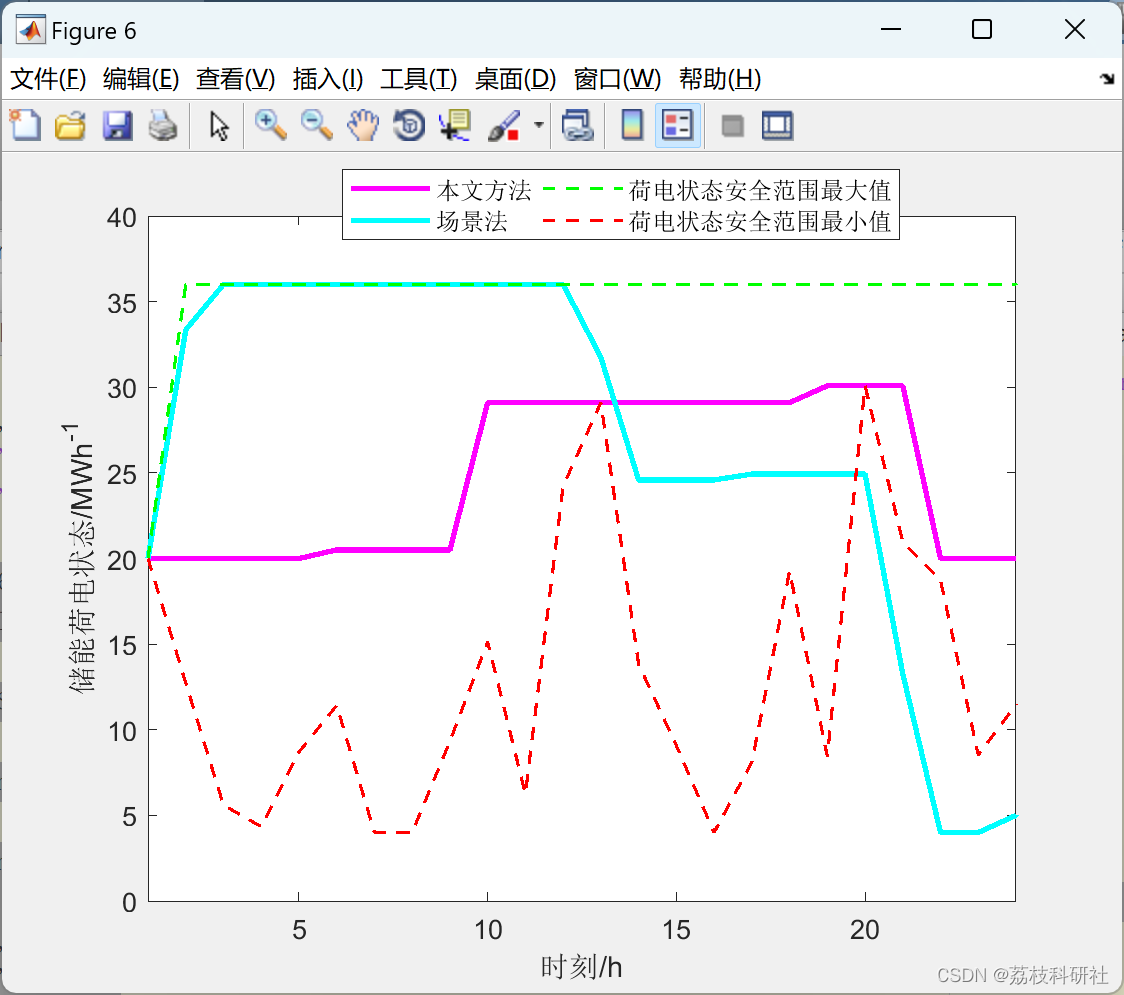Image resolution: width=1124 pixels, height=995 pixels.
Task: Open the 文件(F) menu
Action: click(x=48, y=79)
